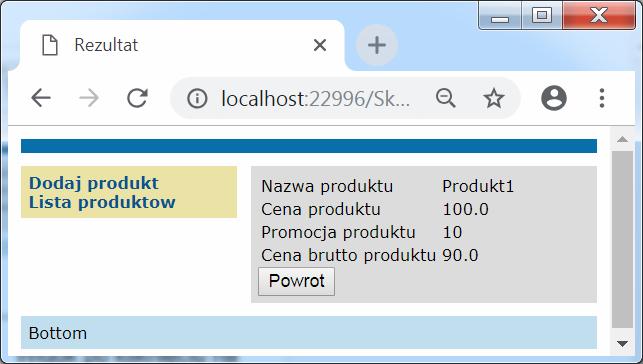The width and height of the screenshot is (643, 364).
Task: Open the Lista produktow link
Action: pos(102,202)
